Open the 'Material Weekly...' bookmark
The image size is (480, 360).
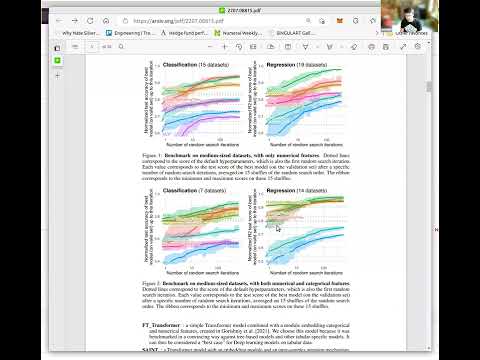(x=238, y=33)
